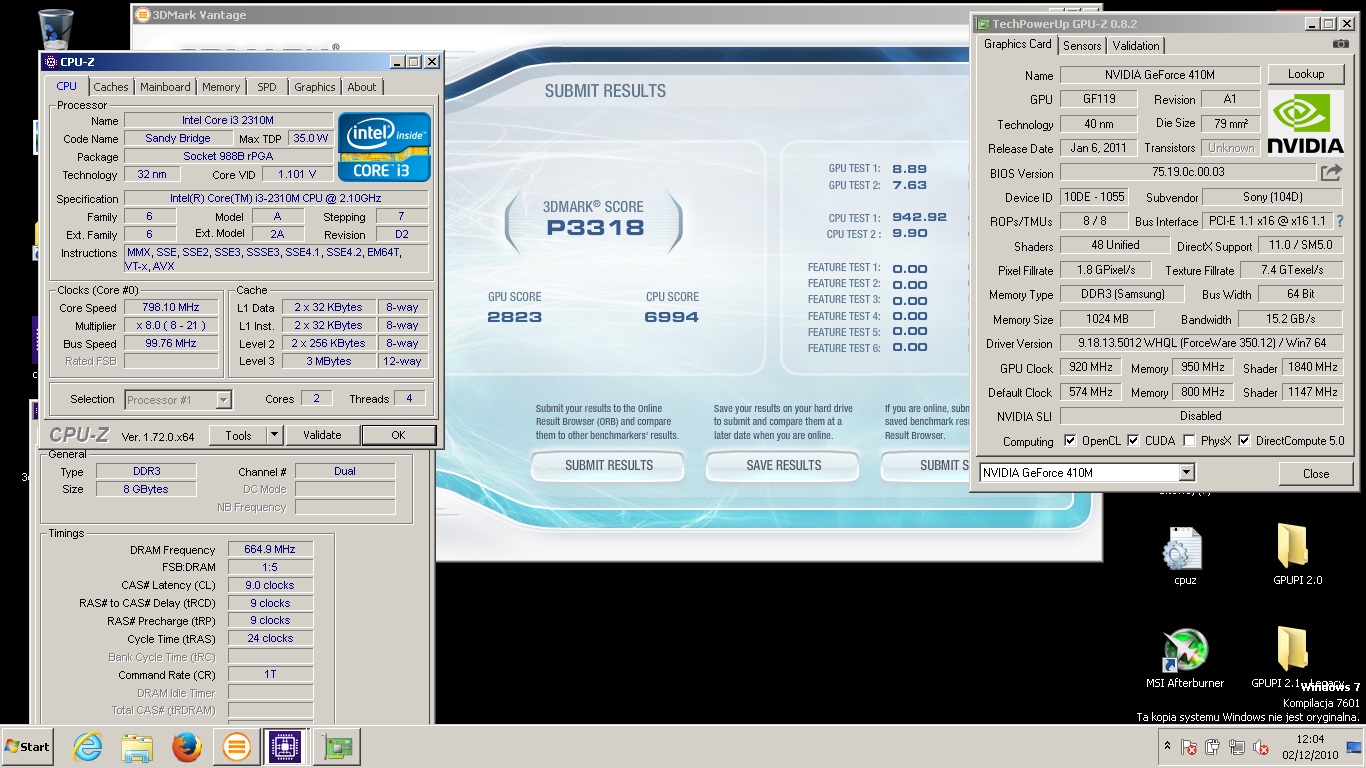Open Windows Explorer from the taskbar
This screenshot has width=1366, height=768.
click(137, 747)
